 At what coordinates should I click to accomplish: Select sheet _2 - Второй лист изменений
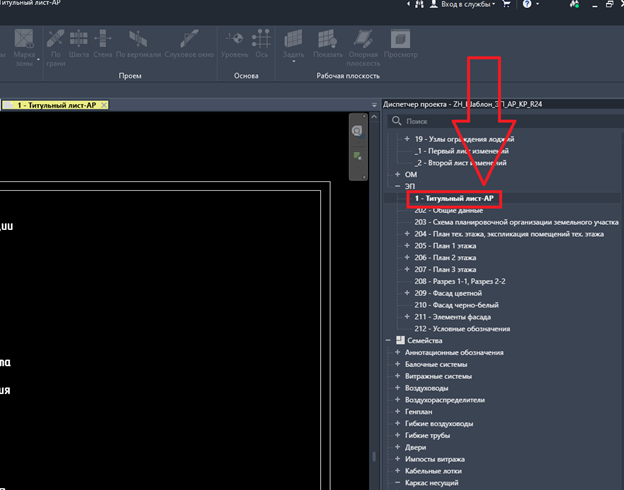coord(460,163)
